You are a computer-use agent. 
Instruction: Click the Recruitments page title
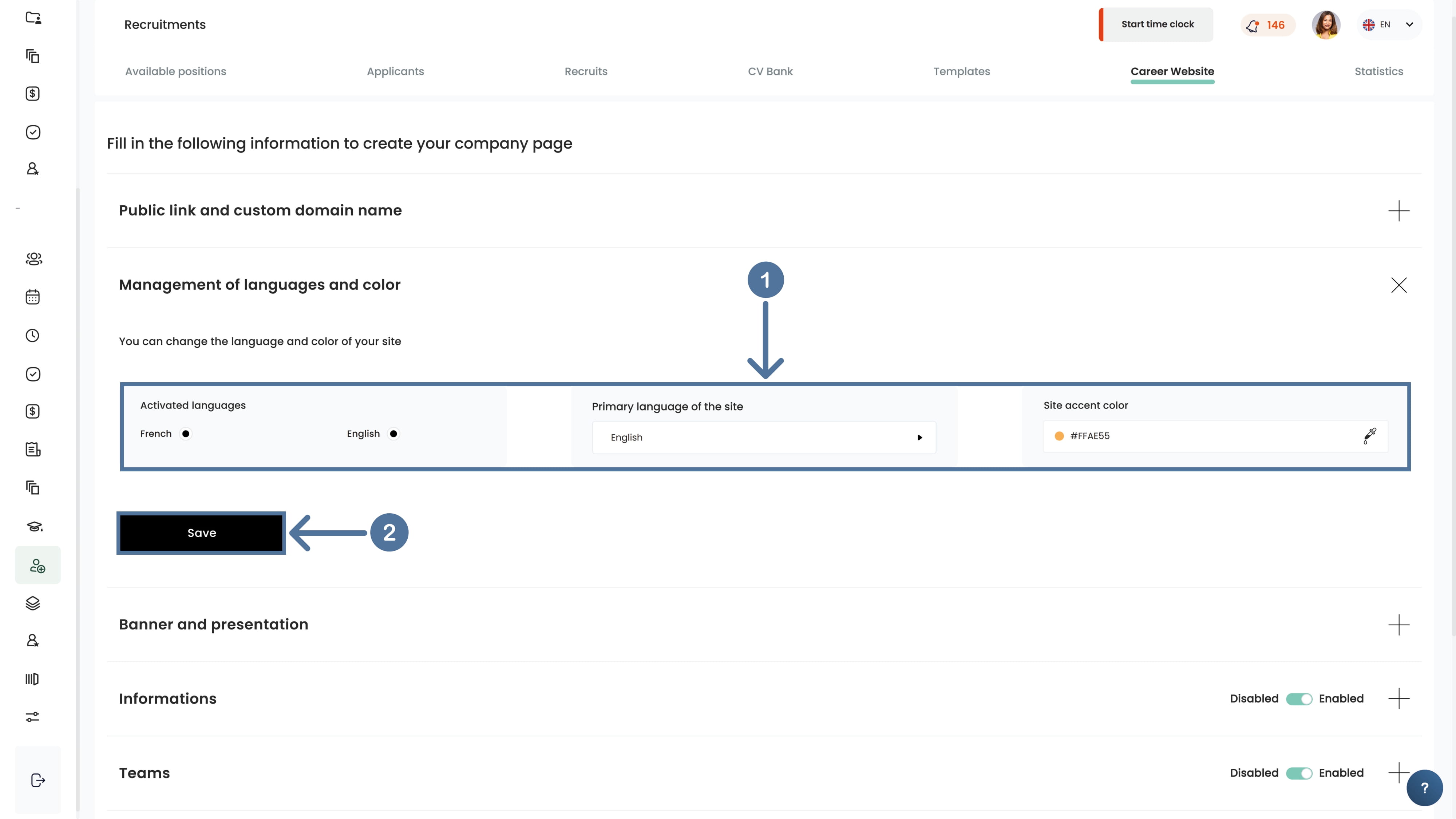(x=165, y=25)
